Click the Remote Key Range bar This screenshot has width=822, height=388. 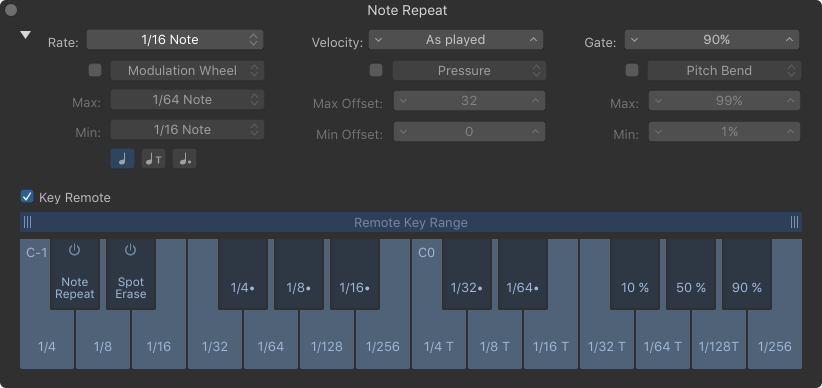point(410,222)
